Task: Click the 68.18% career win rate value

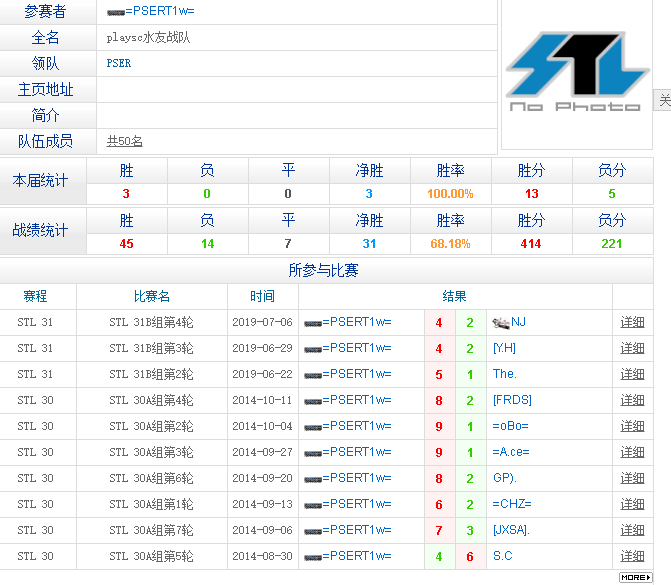Action: point(450,244)
